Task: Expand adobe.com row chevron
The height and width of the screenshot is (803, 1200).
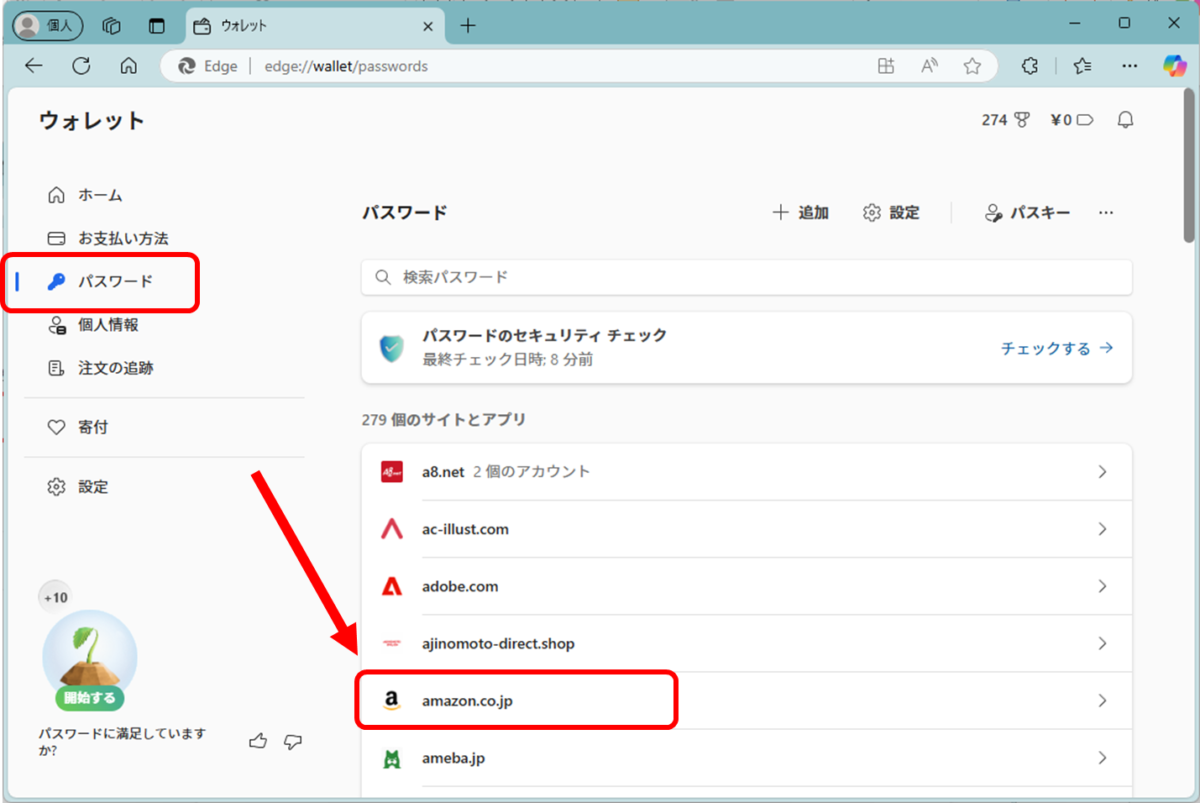Action: [x=1102, y=586]
